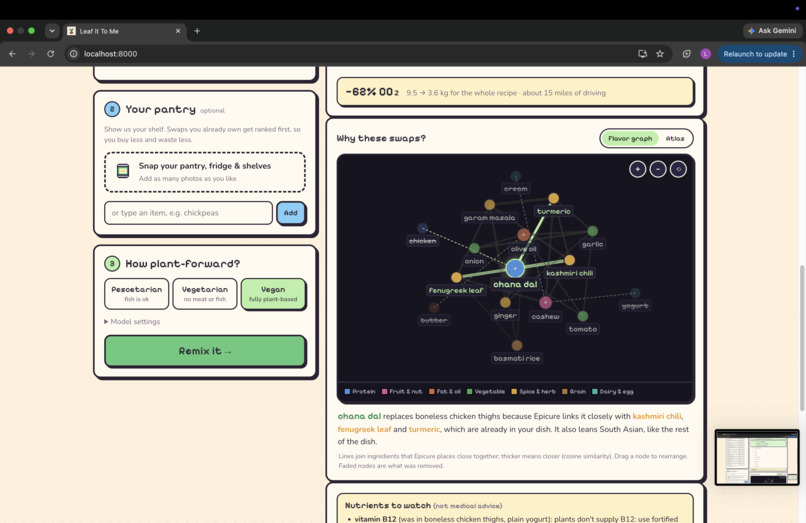806x523 pixels.
Task: Reset the flavor graph view
Action: (678, 169)
